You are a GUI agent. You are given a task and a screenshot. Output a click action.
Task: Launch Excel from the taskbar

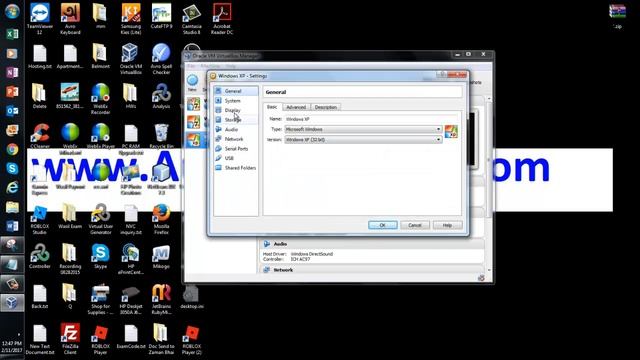(x=12, y=34)
